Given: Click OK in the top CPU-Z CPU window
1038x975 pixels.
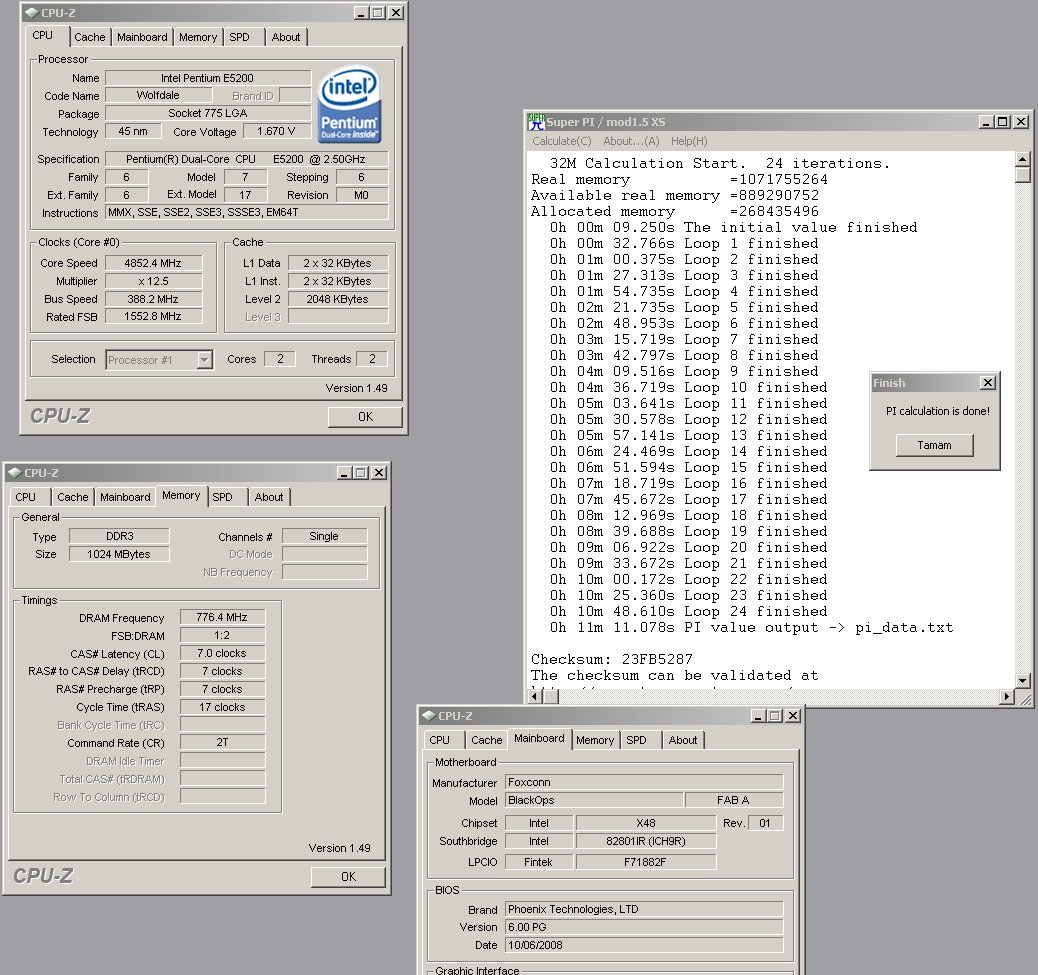Looking at the screenshot, I should pyautogui.click(x=365, y=417).
